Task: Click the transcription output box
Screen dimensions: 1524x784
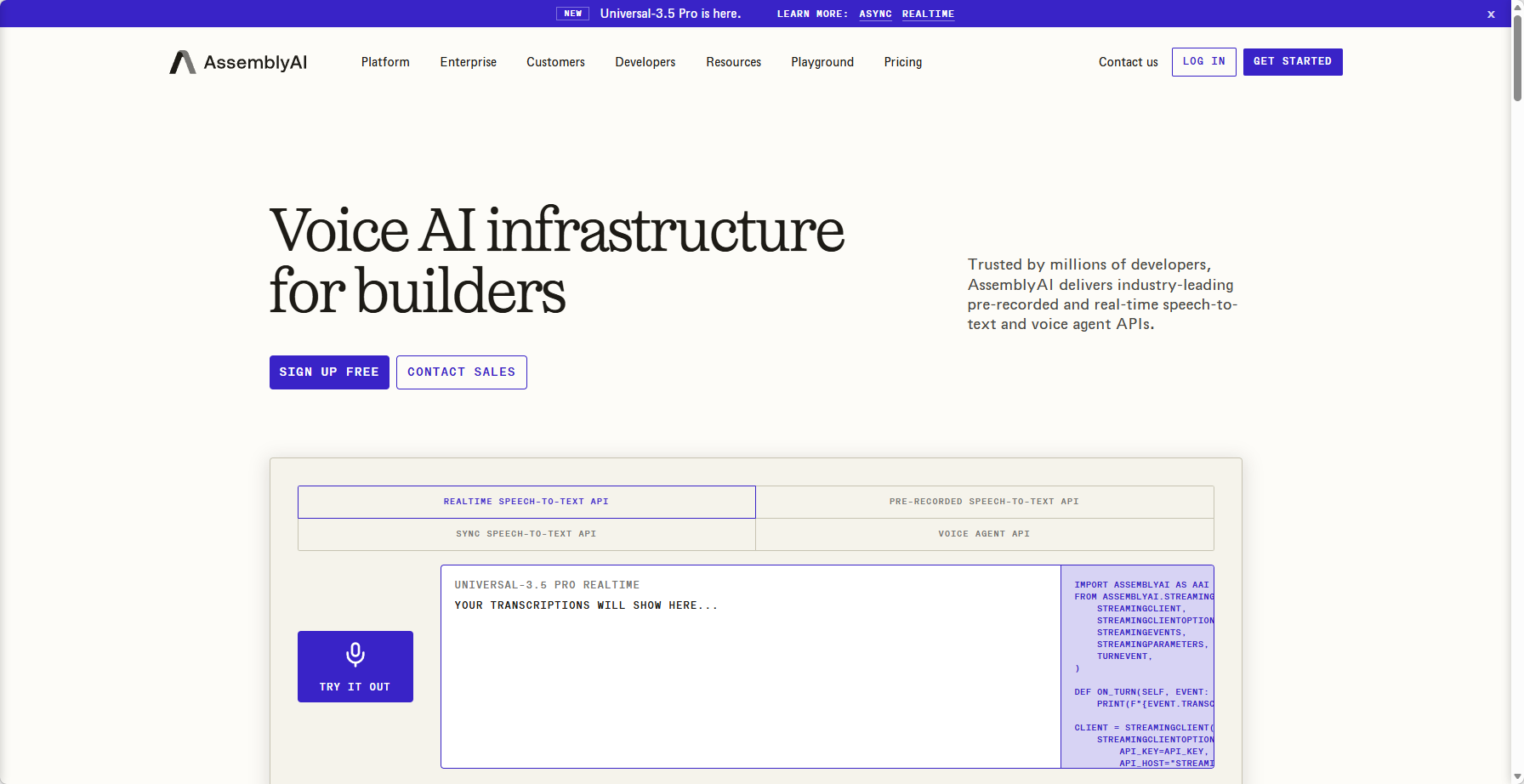Action: click(751, 667)
